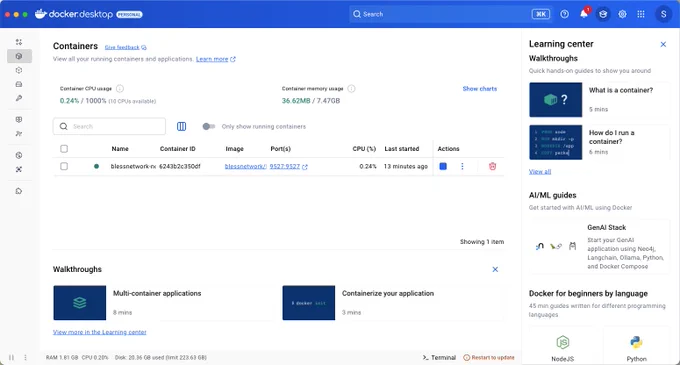Sort by the Image column header

(x=235, y=149)
